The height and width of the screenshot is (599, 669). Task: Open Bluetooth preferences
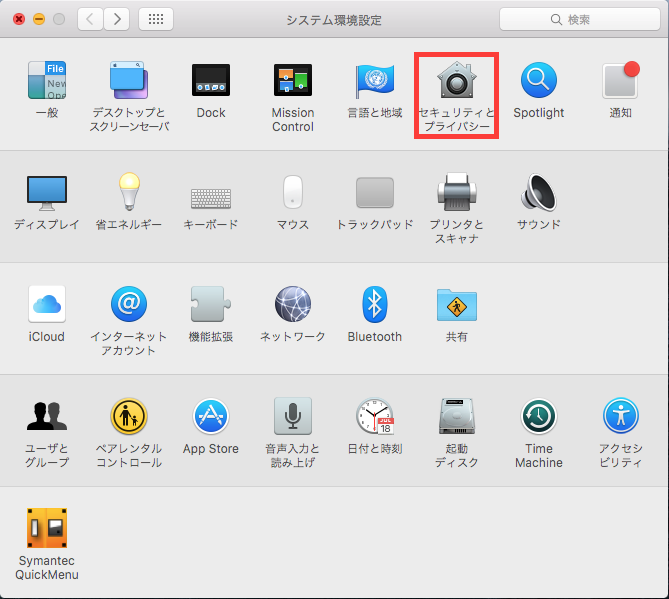point(375,304)
